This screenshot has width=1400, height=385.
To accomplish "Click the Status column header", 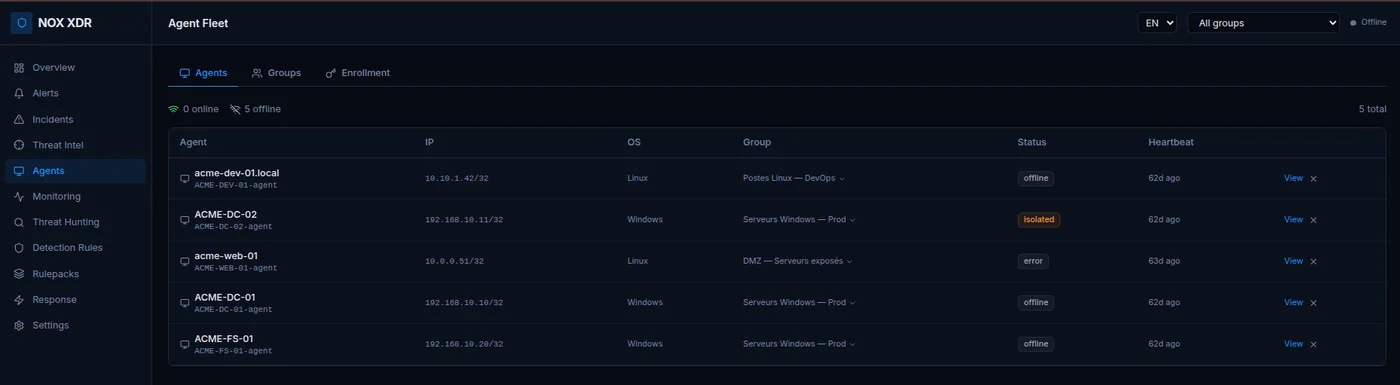I will pyautogui.click(x=1032, y=142).
